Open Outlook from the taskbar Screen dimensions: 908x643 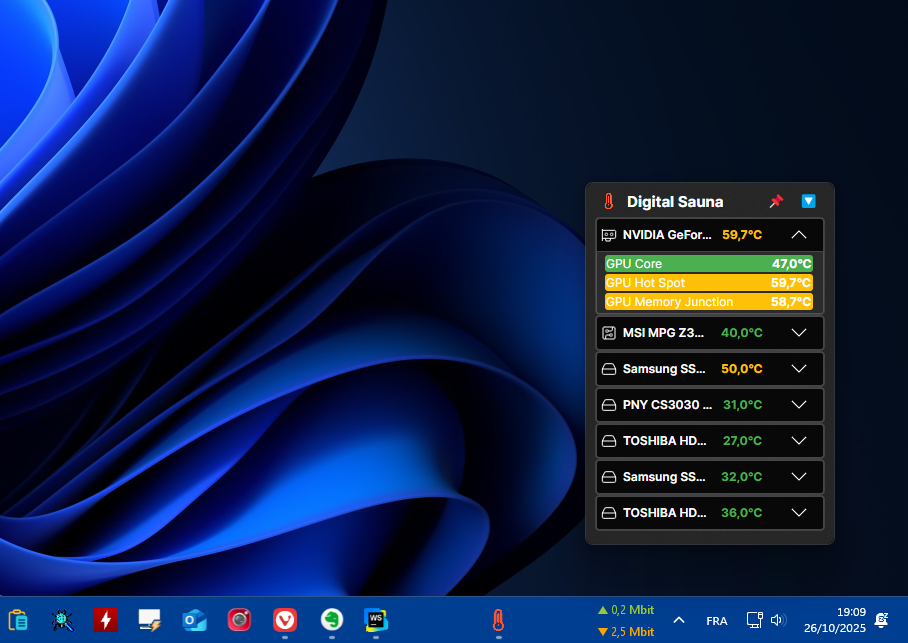(194, 619)
